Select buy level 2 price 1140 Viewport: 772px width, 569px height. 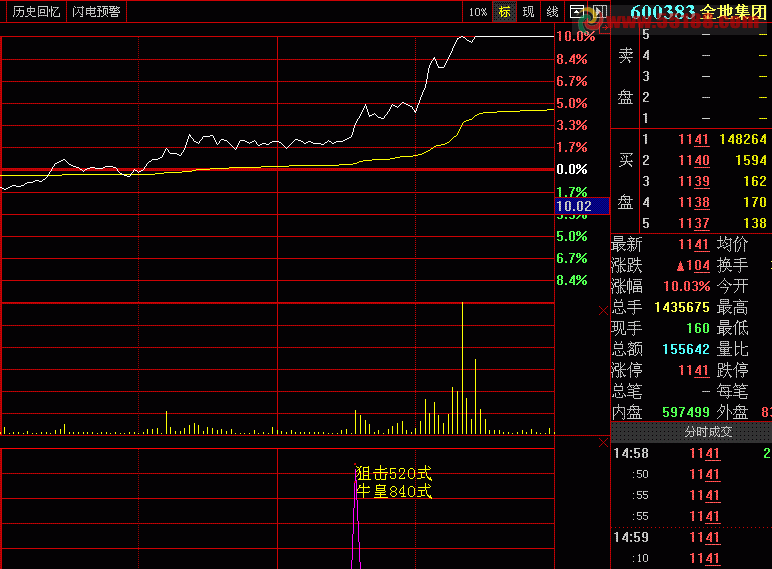(694, 160)
